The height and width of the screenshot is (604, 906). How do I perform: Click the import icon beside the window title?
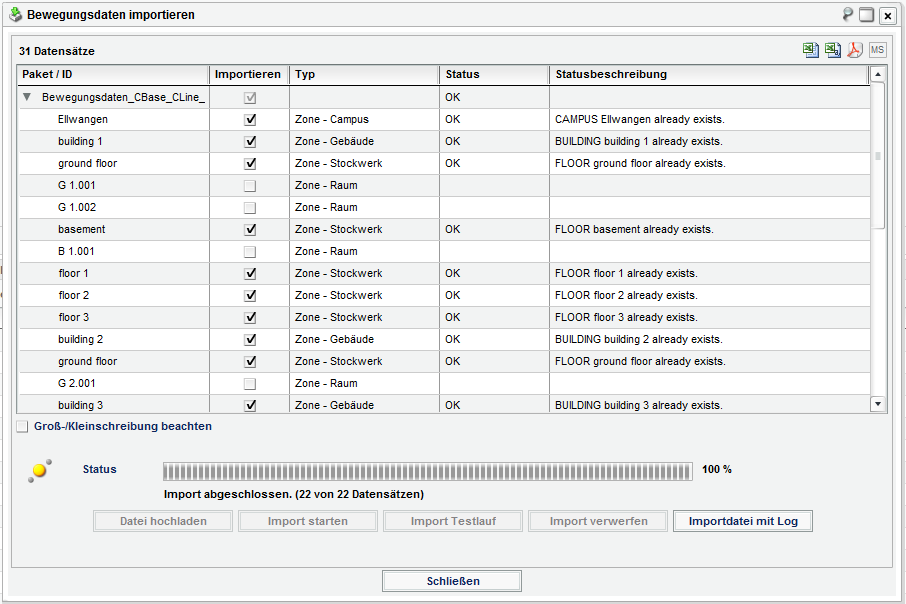click(14, 14)
